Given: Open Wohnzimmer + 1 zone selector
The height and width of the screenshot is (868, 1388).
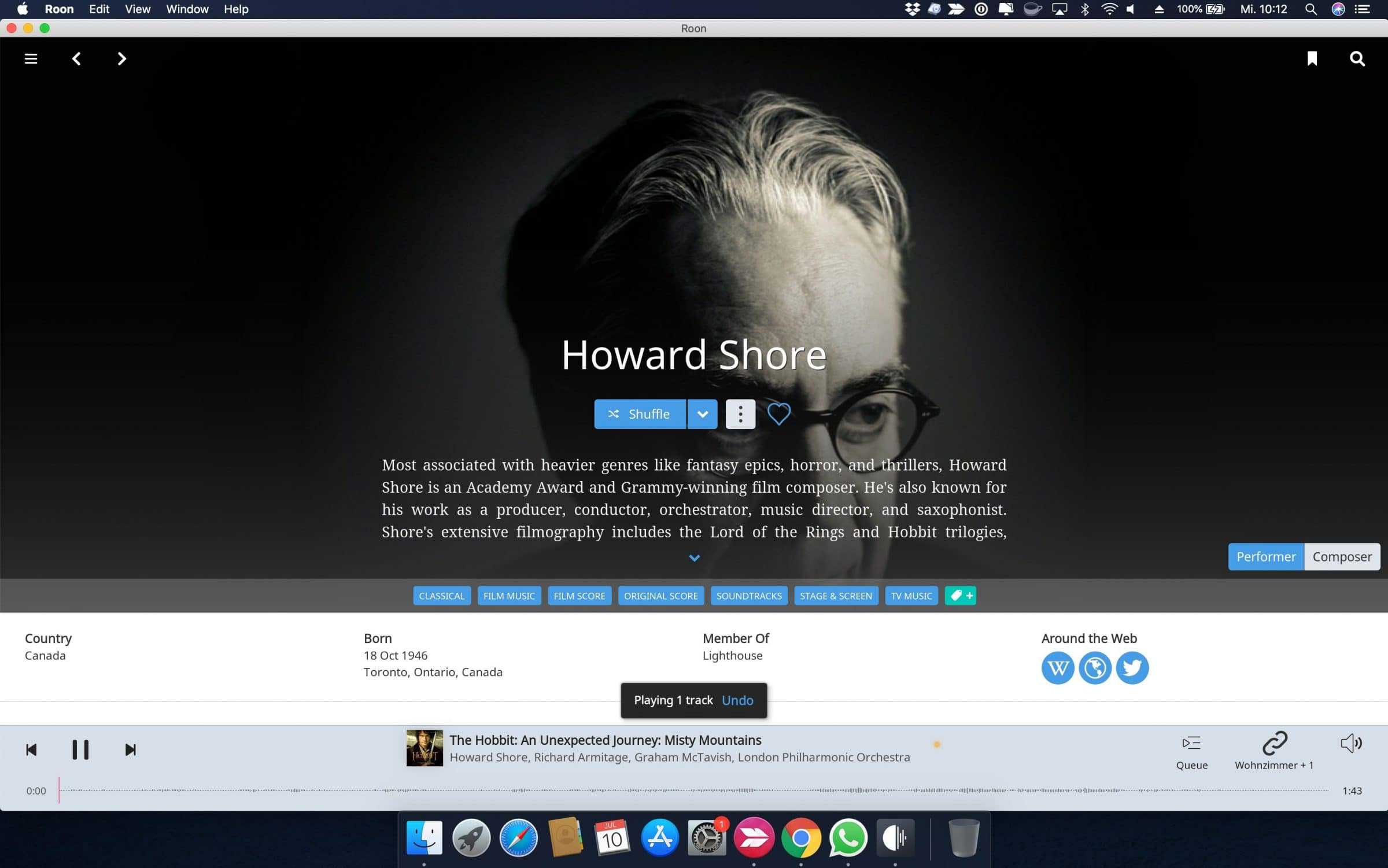Looking at the screenshot, I should (x=1274, y=752).
